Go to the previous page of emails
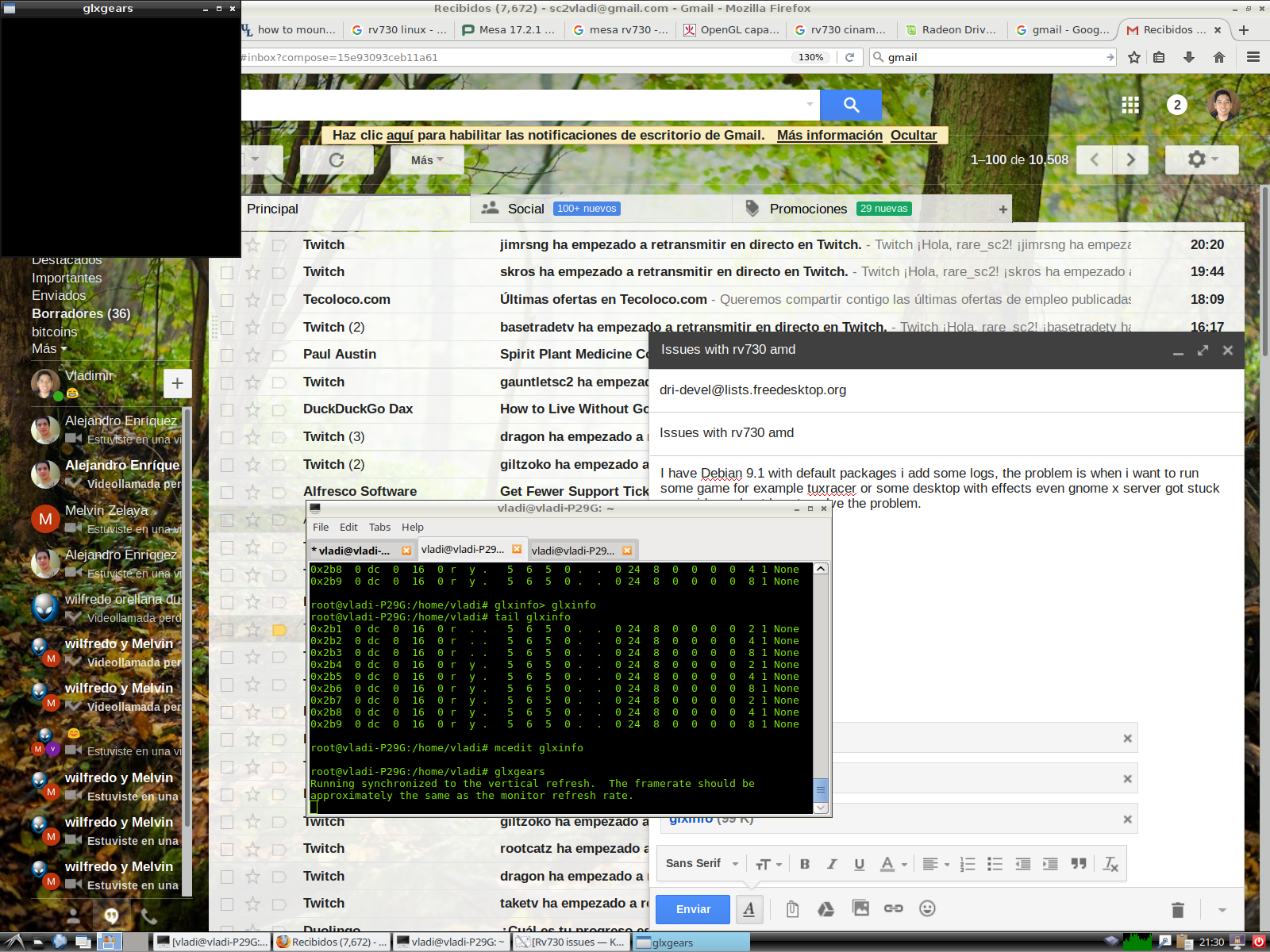Image resolution: width=1270 pixels, height=952 pixels. [1095, 160]
